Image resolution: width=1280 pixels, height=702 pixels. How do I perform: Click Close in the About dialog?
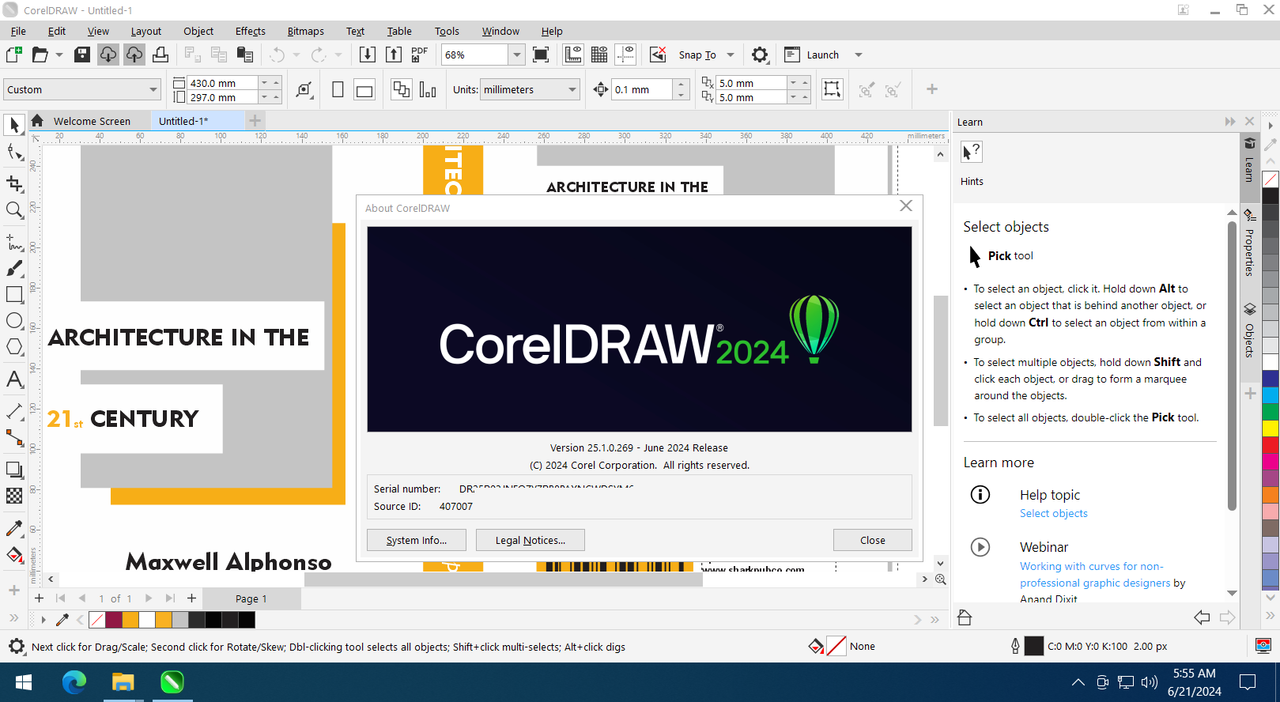coord(872,540)
